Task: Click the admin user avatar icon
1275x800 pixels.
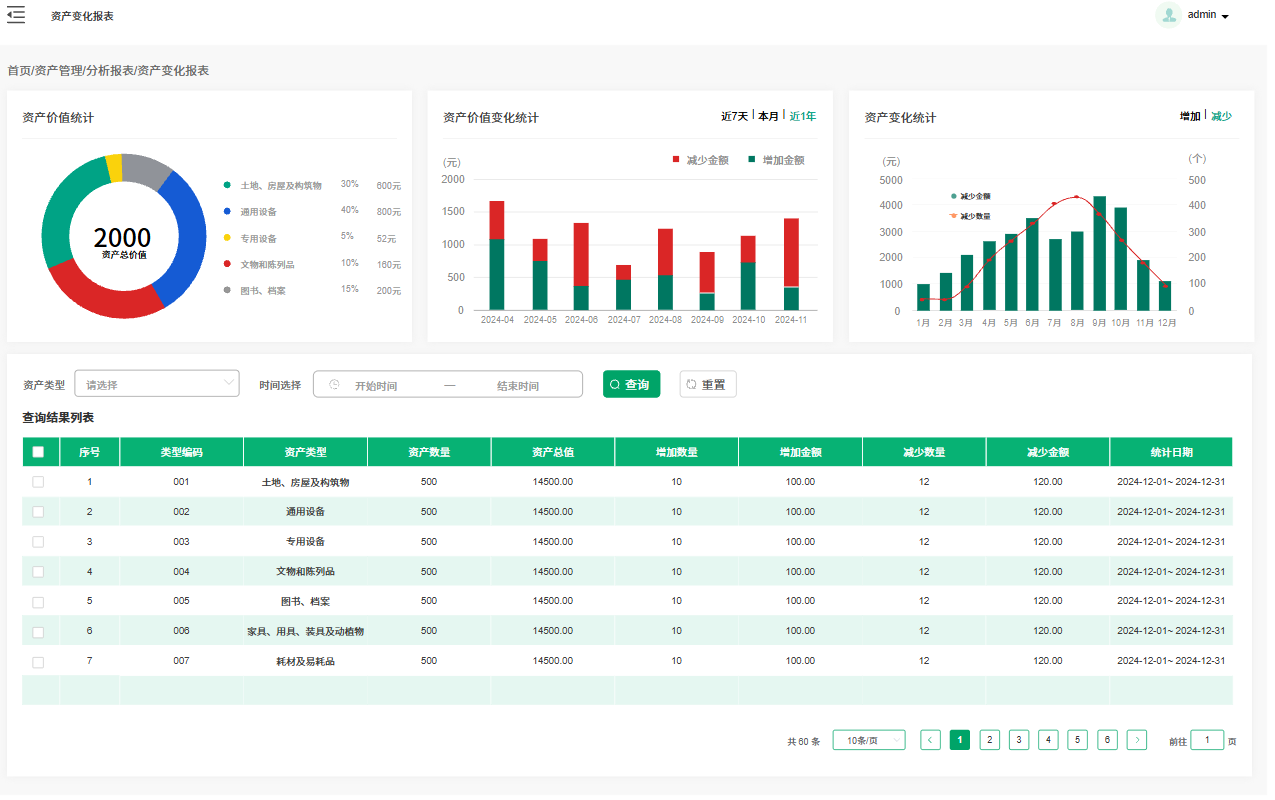Action: (x=1168, y=15)
